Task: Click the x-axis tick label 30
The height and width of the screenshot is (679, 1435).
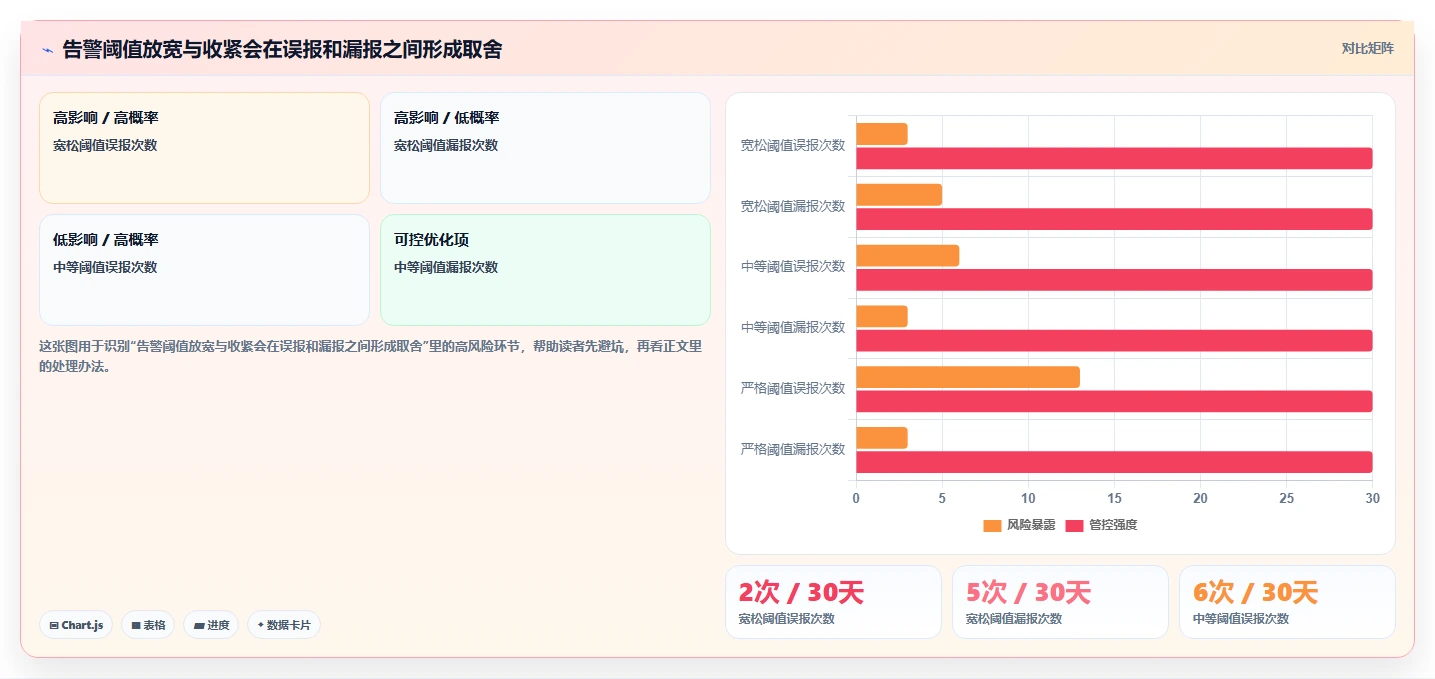Action: pyautogui.click(x=1373, y=498)
